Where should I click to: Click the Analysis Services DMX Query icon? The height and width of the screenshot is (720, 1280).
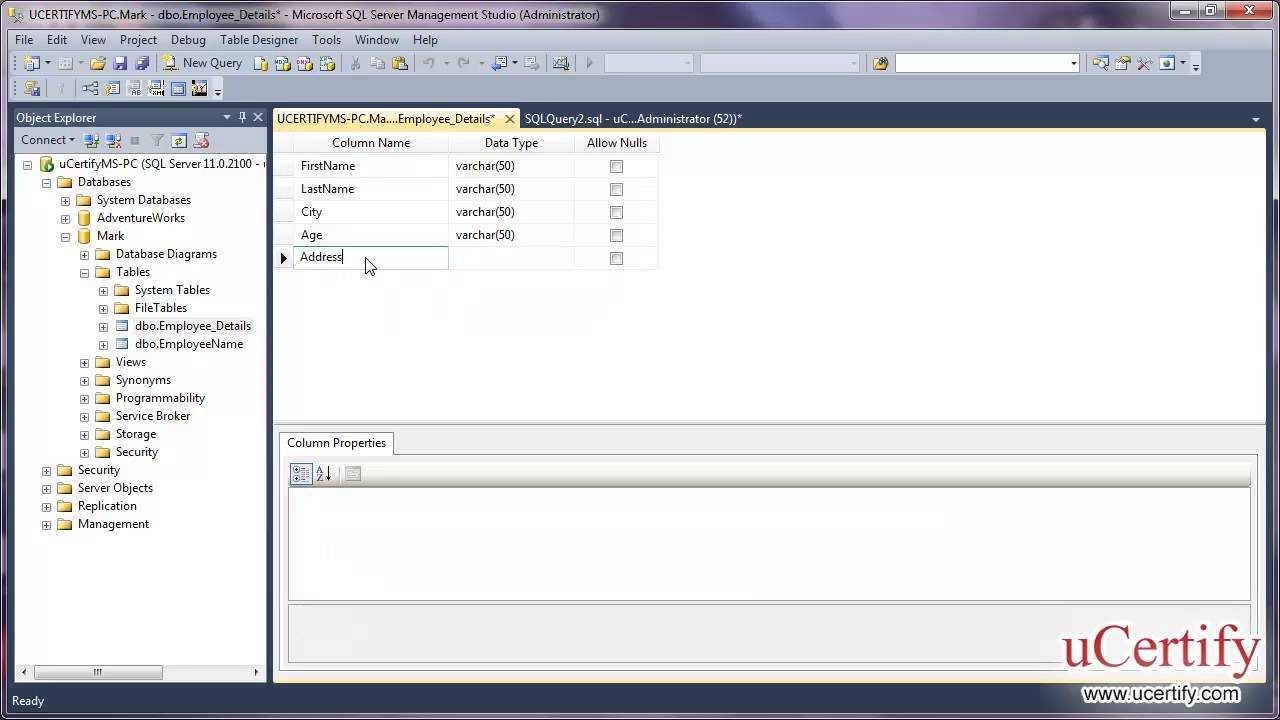304,63
